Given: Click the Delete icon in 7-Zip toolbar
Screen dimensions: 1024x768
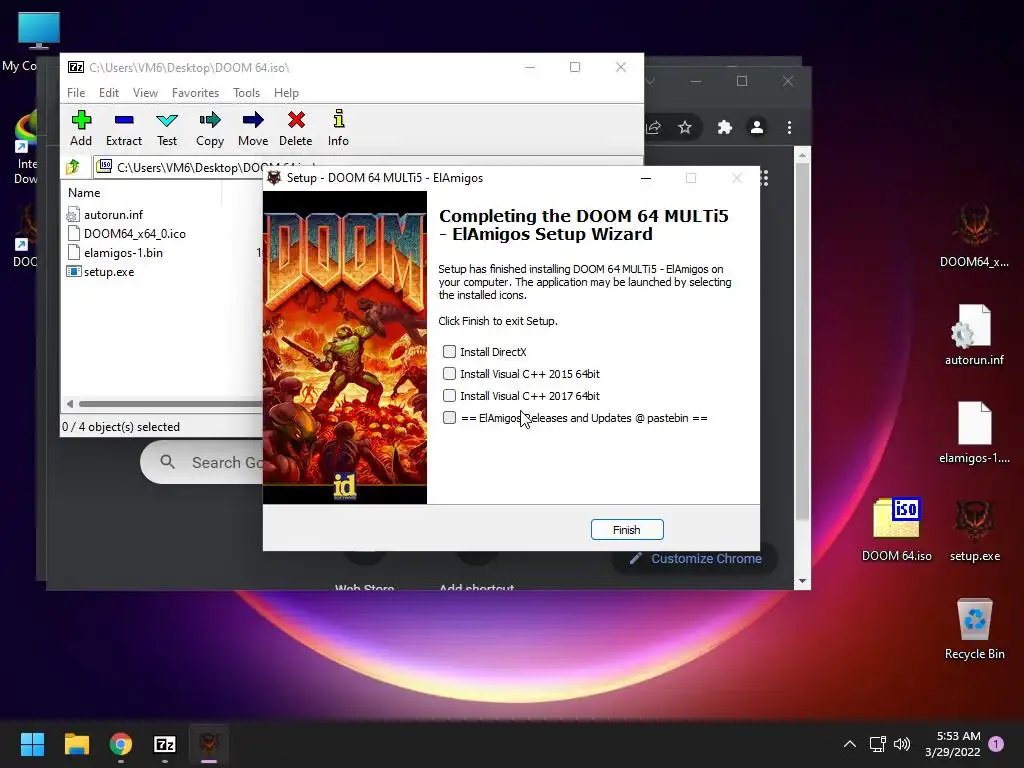Looking at the screenshot, I should [x=296, y=128].
